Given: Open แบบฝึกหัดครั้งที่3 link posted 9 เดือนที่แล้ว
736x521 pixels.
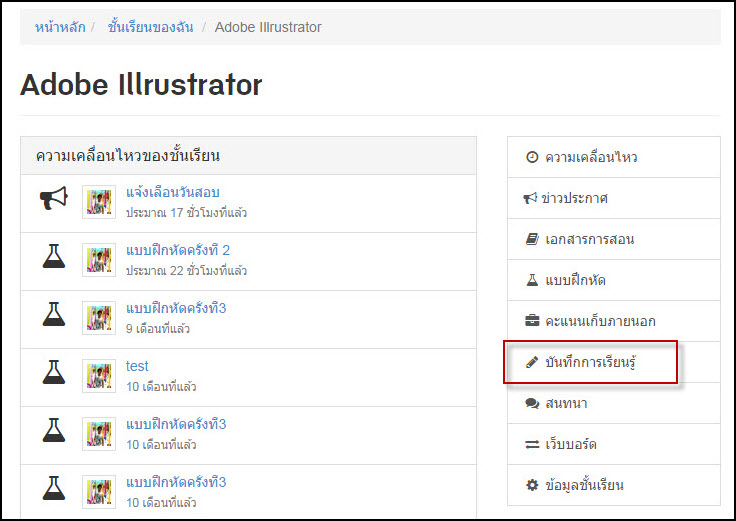Looking at the screenshot, I should click(176, 308).
